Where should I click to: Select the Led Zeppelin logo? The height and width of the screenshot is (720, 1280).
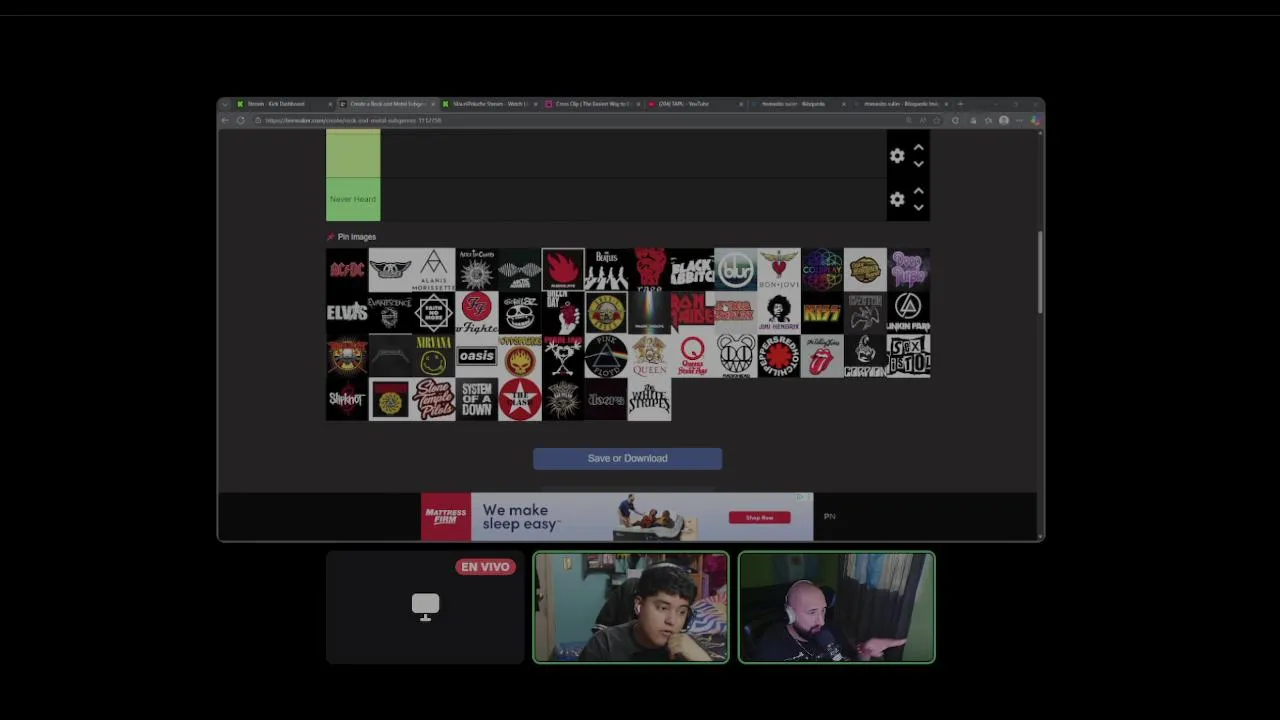pyautogui.click(x=865, y=313)
